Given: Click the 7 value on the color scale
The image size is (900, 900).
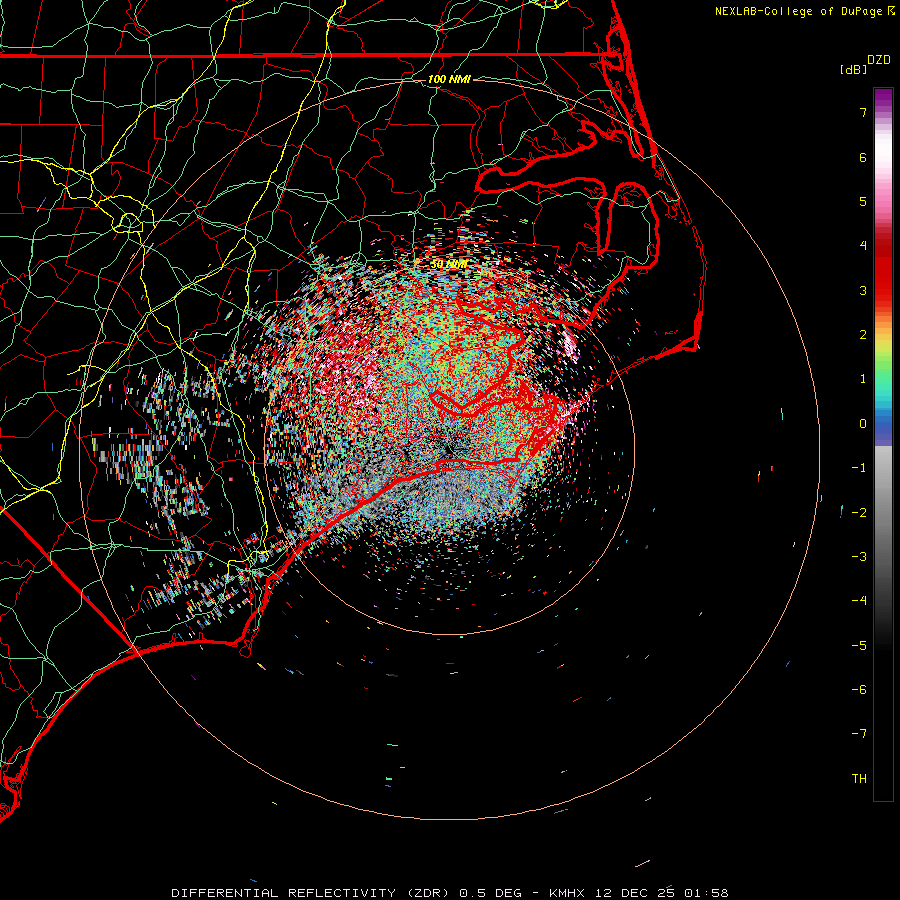Looking at the screenshot, I should click(x=863, y=112).
